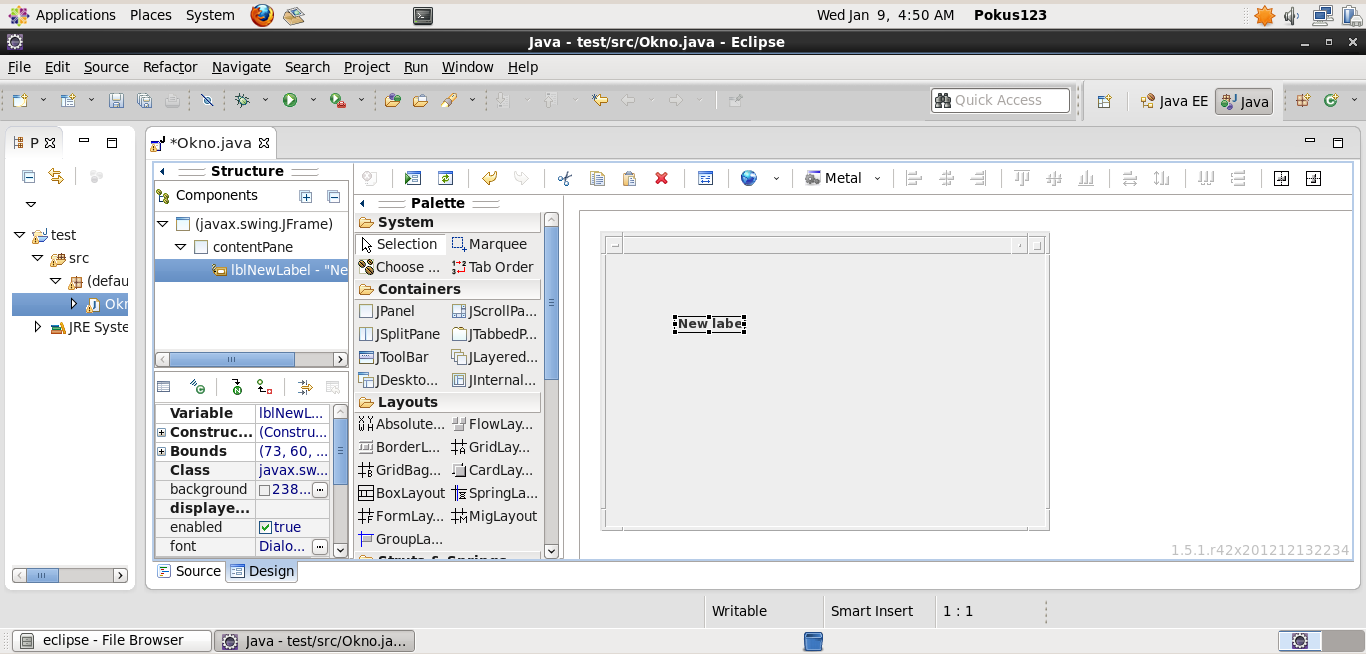Open the Navigate menu
The height and width of the screenshot is (654, 1366).
click(x=241, y=67)
